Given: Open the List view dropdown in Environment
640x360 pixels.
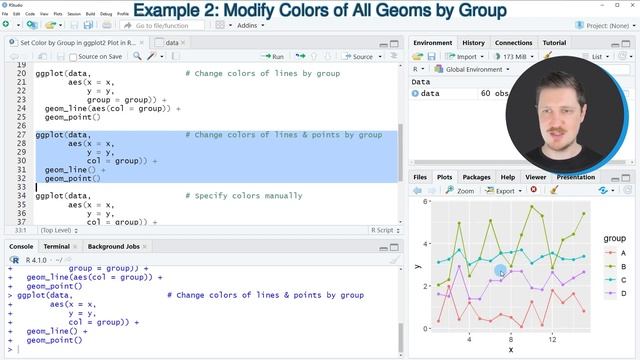Looking at the screenshot, I should (596, 56).
